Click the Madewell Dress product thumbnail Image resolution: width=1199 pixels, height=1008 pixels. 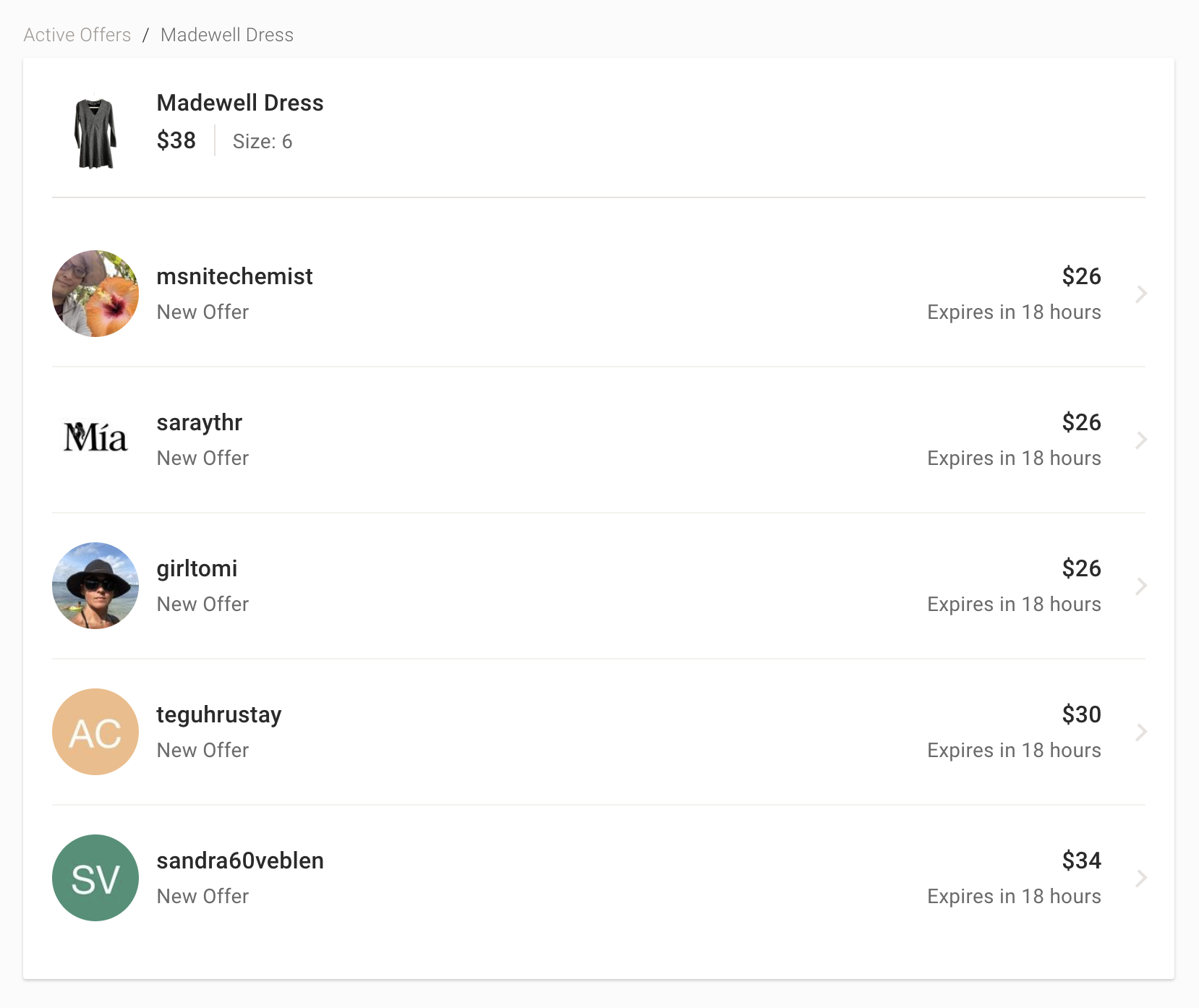click(95, 133)
